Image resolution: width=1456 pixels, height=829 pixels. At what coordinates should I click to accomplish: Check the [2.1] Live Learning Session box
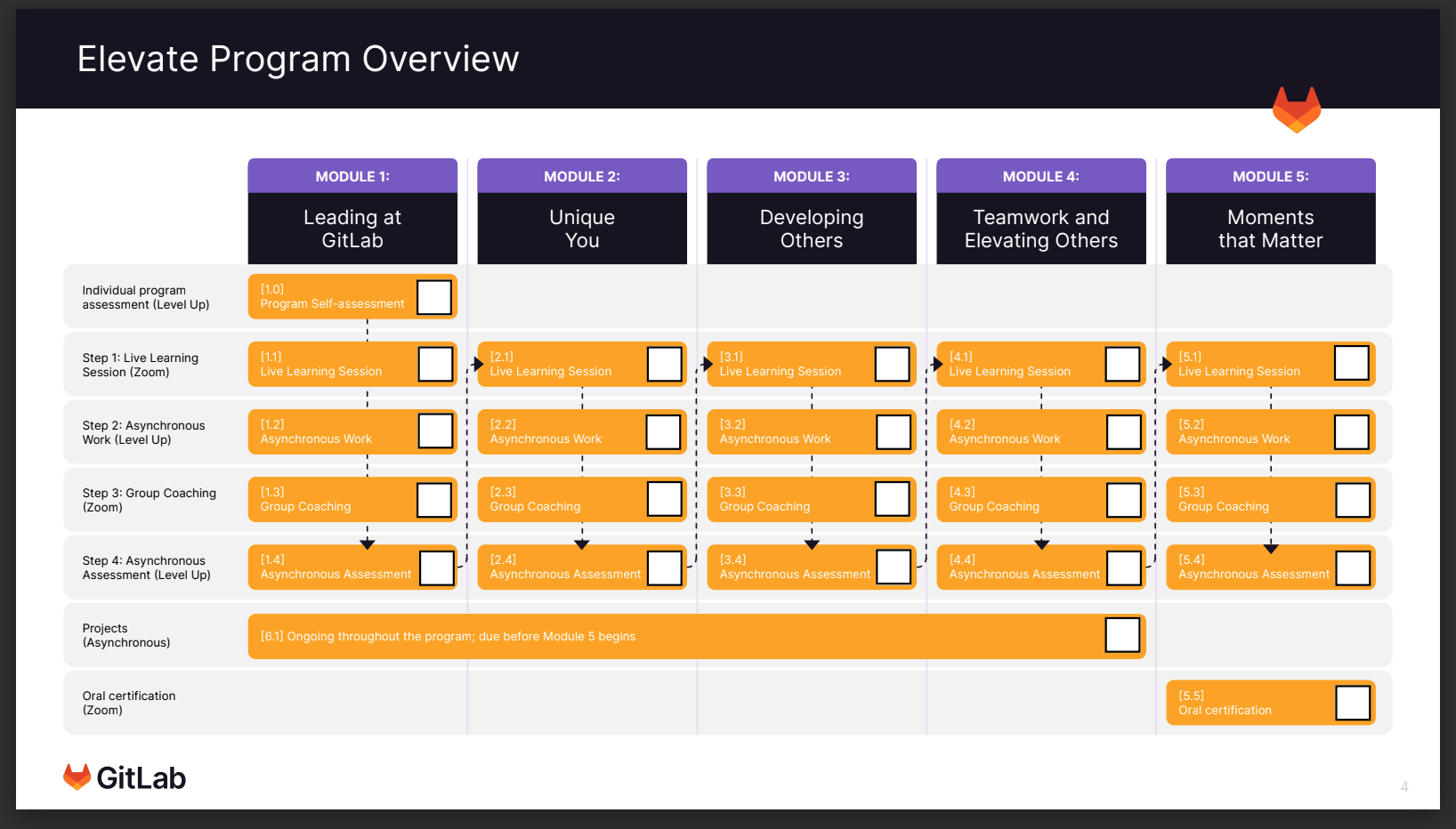coord(663,364)
